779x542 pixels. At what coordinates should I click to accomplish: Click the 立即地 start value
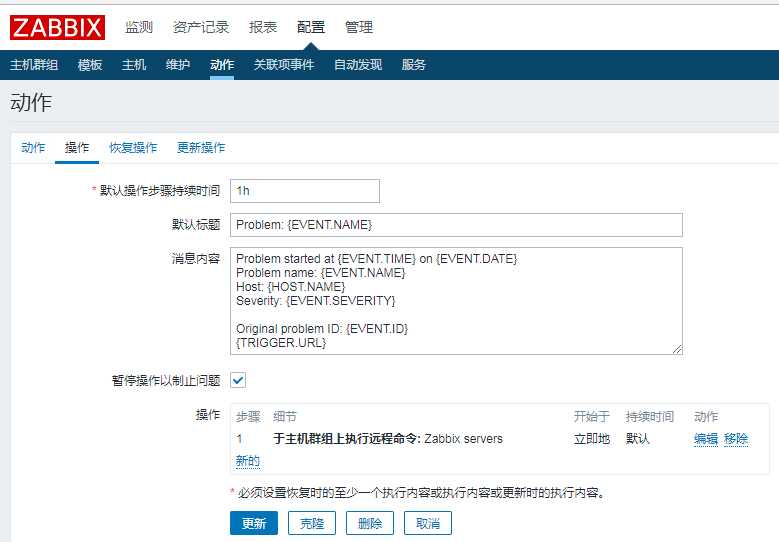[592, 439]
